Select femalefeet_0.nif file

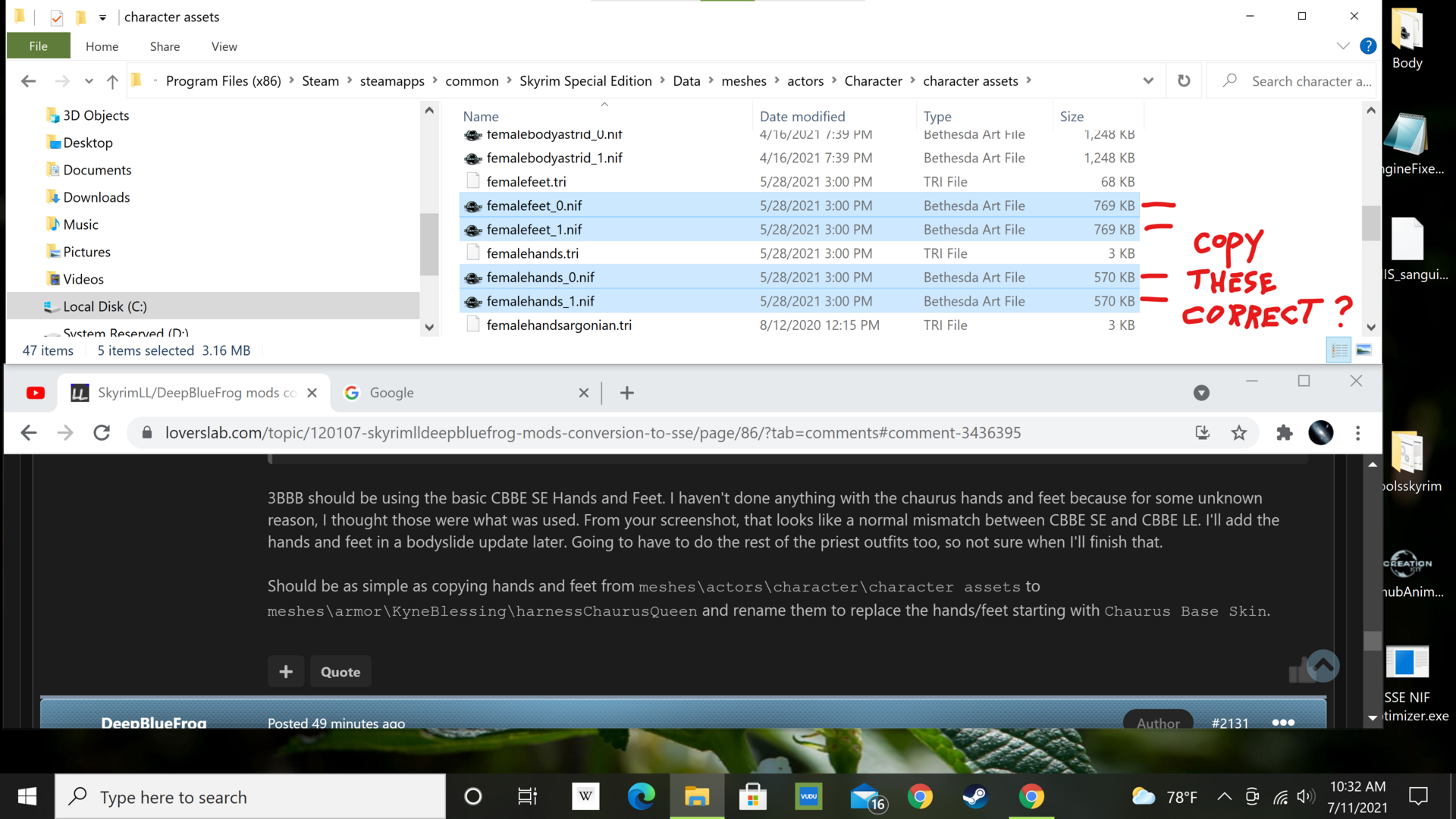799,206
